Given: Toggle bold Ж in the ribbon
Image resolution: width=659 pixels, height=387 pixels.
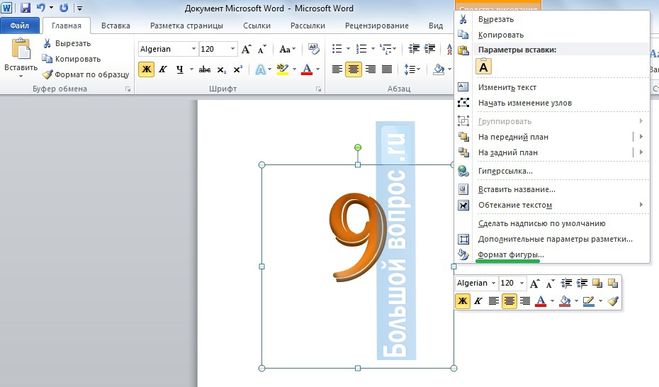Looking at the screenshot, I should coord(146,69).
